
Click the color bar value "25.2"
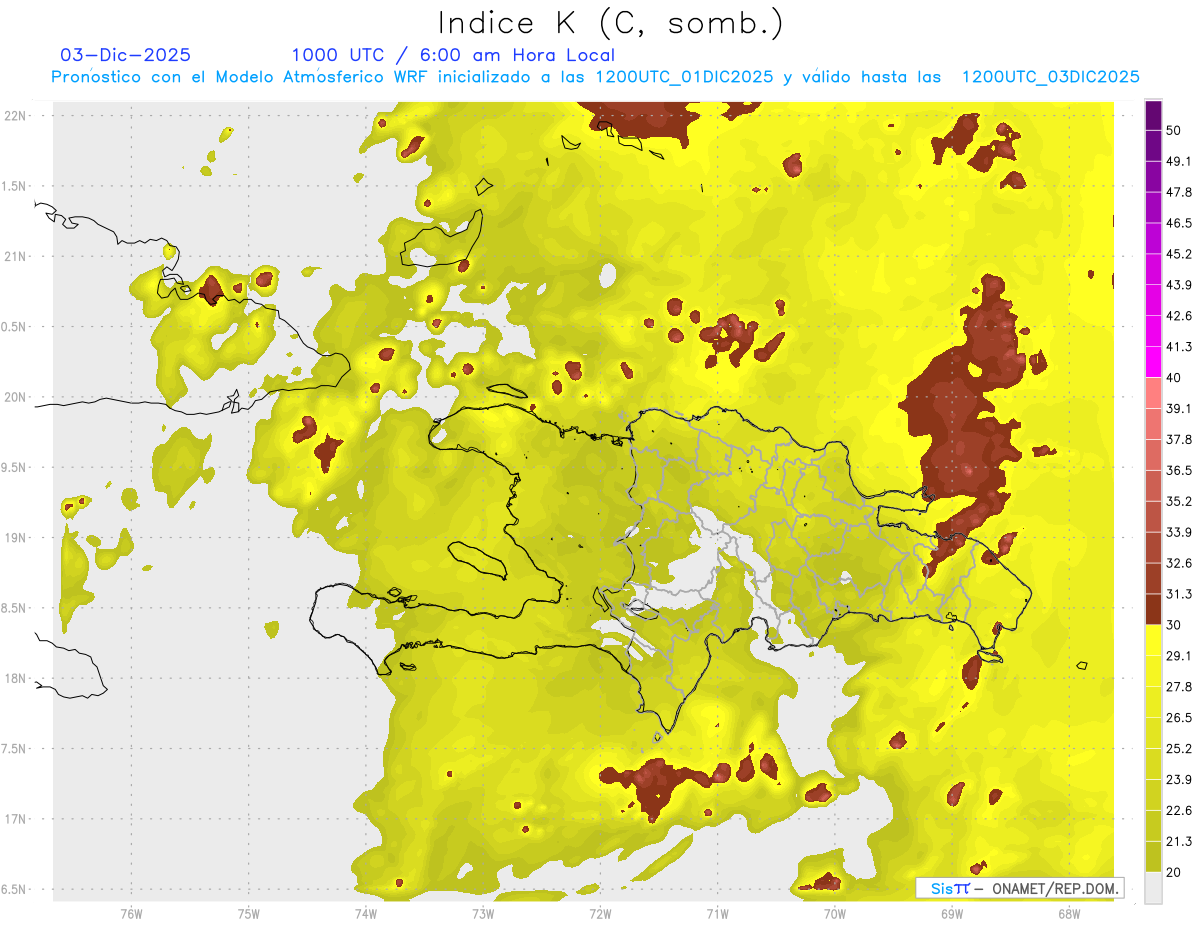tap(1179, 749)
